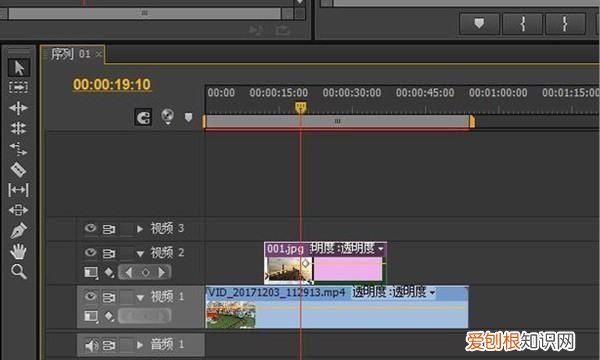Toggle visibility eye of 视频 3 track

pos(90,228)
